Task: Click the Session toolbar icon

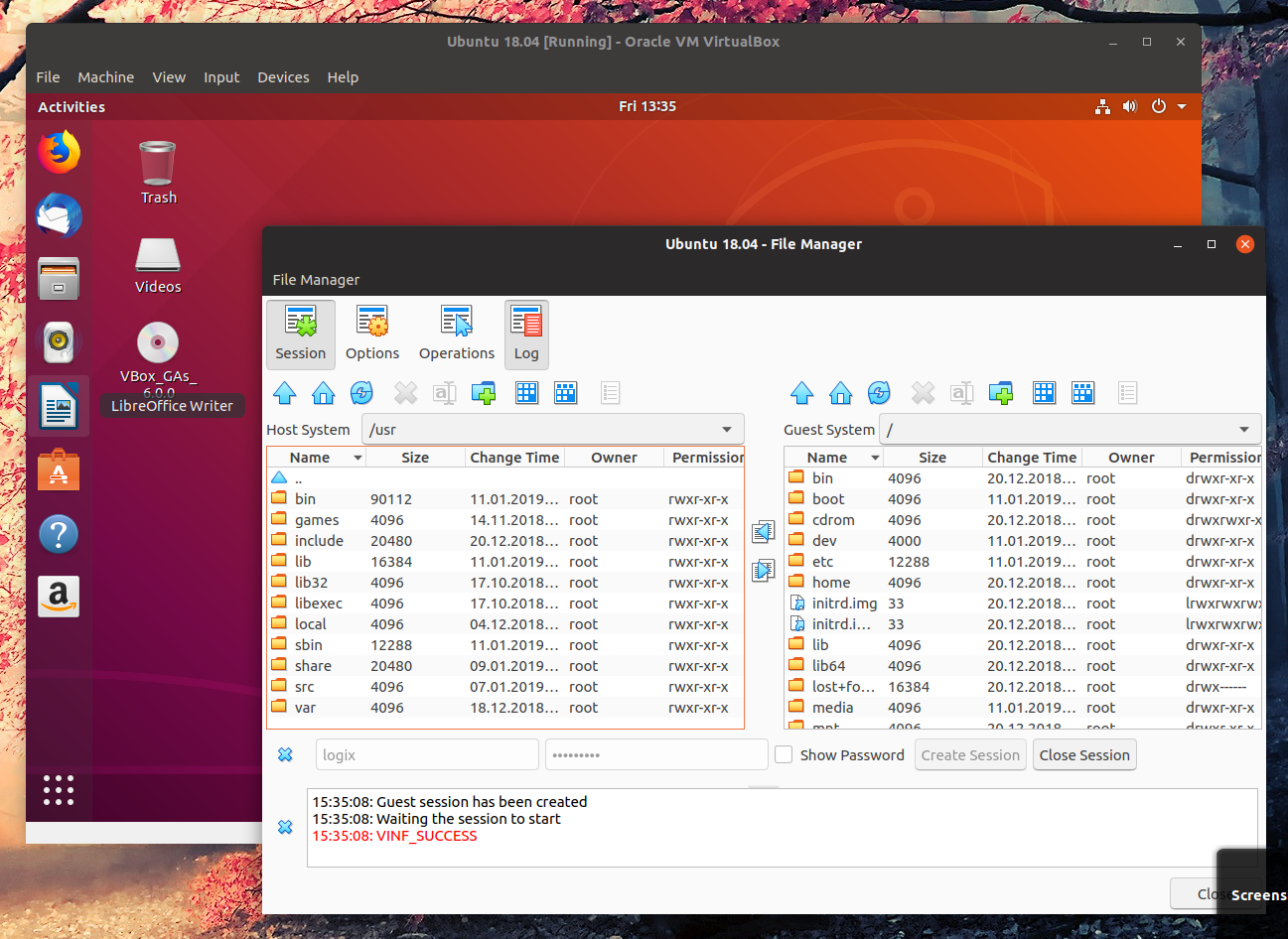Action: point(300,334)
